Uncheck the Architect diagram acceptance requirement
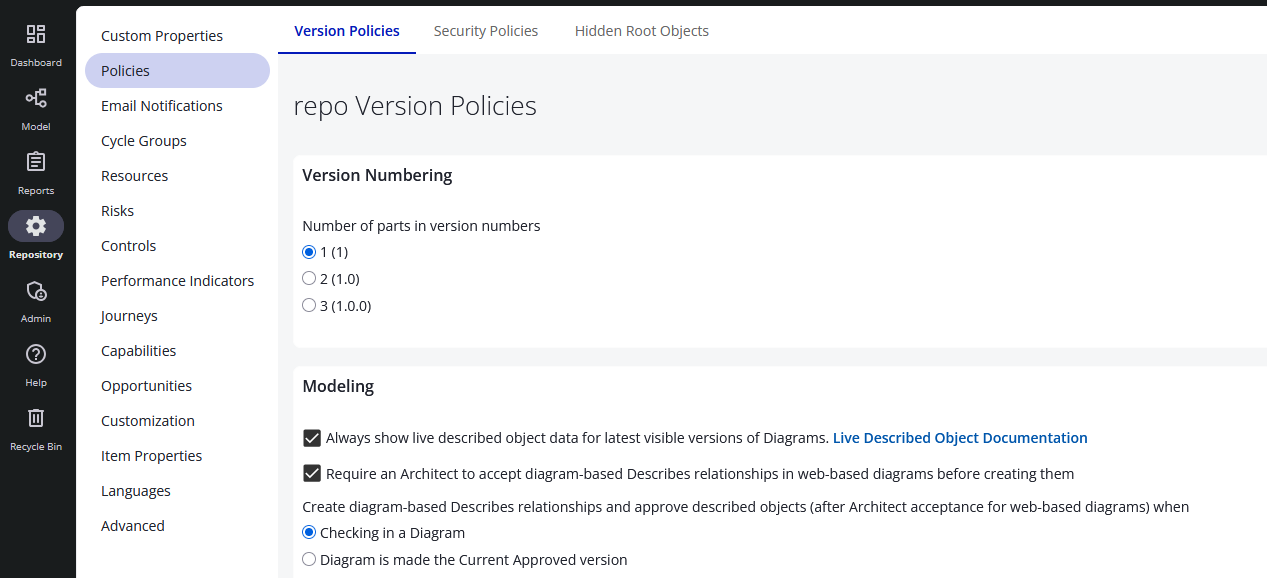 point(311,473)
